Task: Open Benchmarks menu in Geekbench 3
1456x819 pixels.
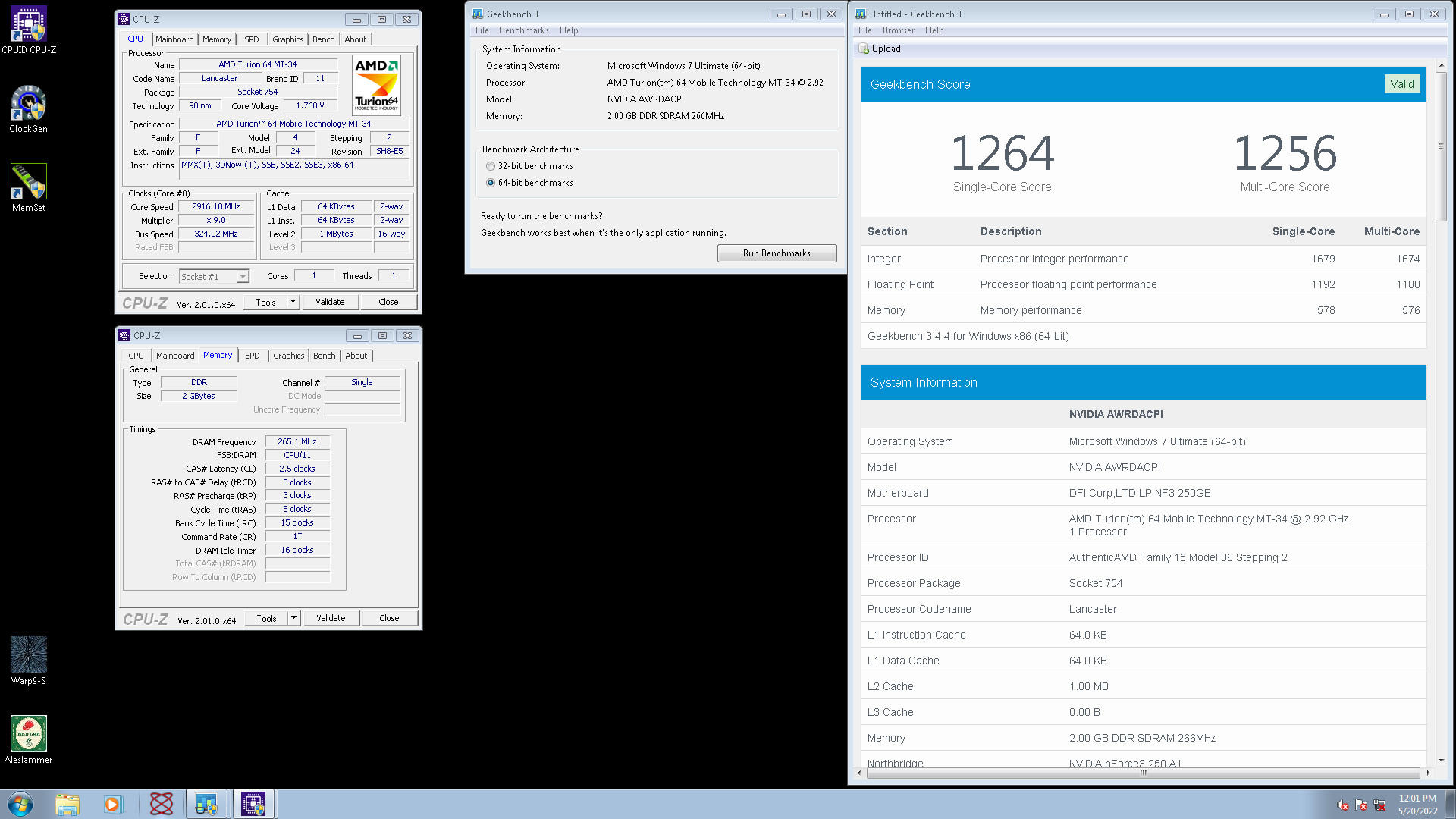Action: 524,30
